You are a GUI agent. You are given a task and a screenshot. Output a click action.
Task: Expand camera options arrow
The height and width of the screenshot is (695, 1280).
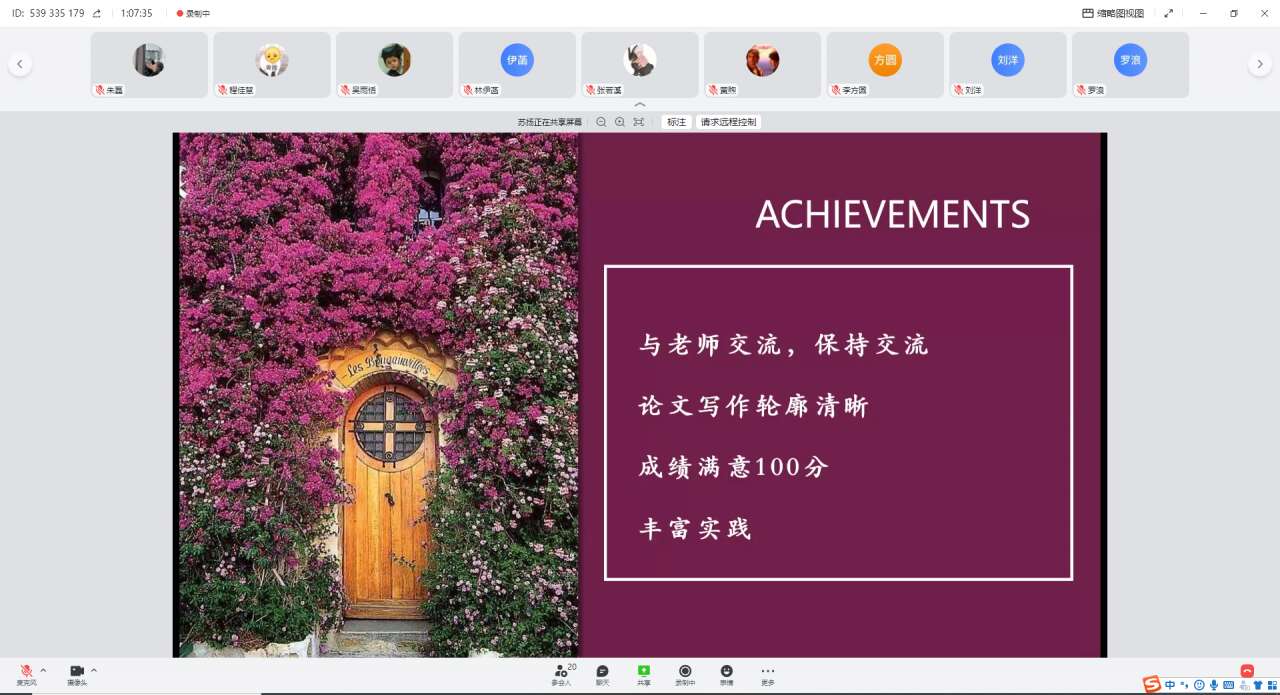coord(94,670)
